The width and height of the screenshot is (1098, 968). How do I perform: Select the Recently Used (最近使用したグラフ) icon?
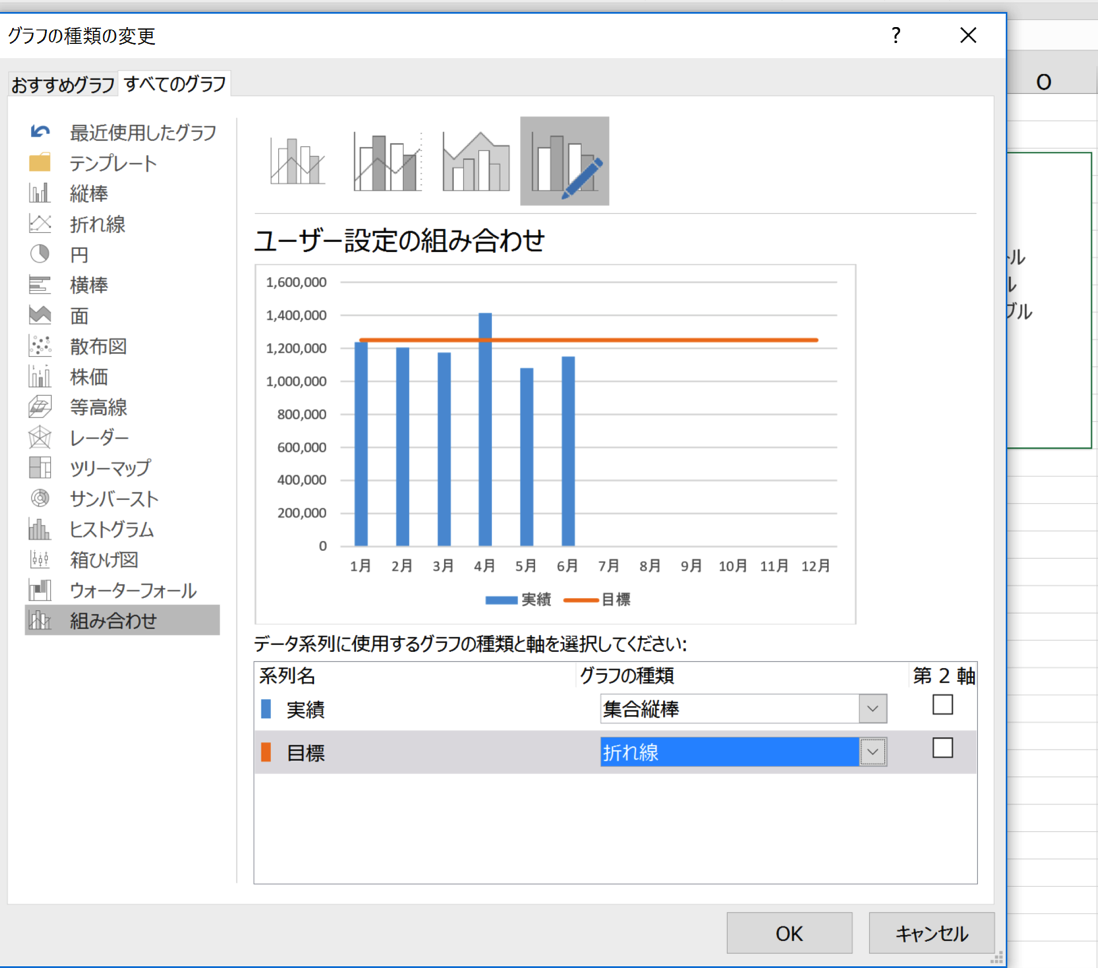40,132
